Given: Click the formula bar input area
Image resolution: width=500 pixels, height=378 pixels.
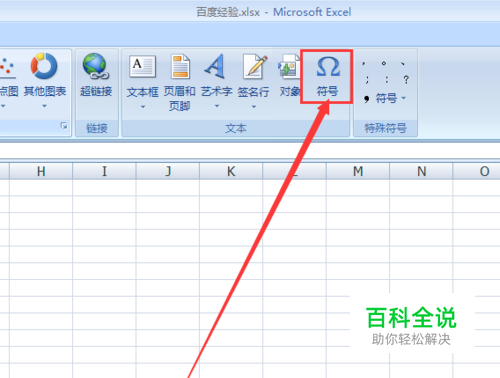Looking at the screenshot, I should 250,151.
